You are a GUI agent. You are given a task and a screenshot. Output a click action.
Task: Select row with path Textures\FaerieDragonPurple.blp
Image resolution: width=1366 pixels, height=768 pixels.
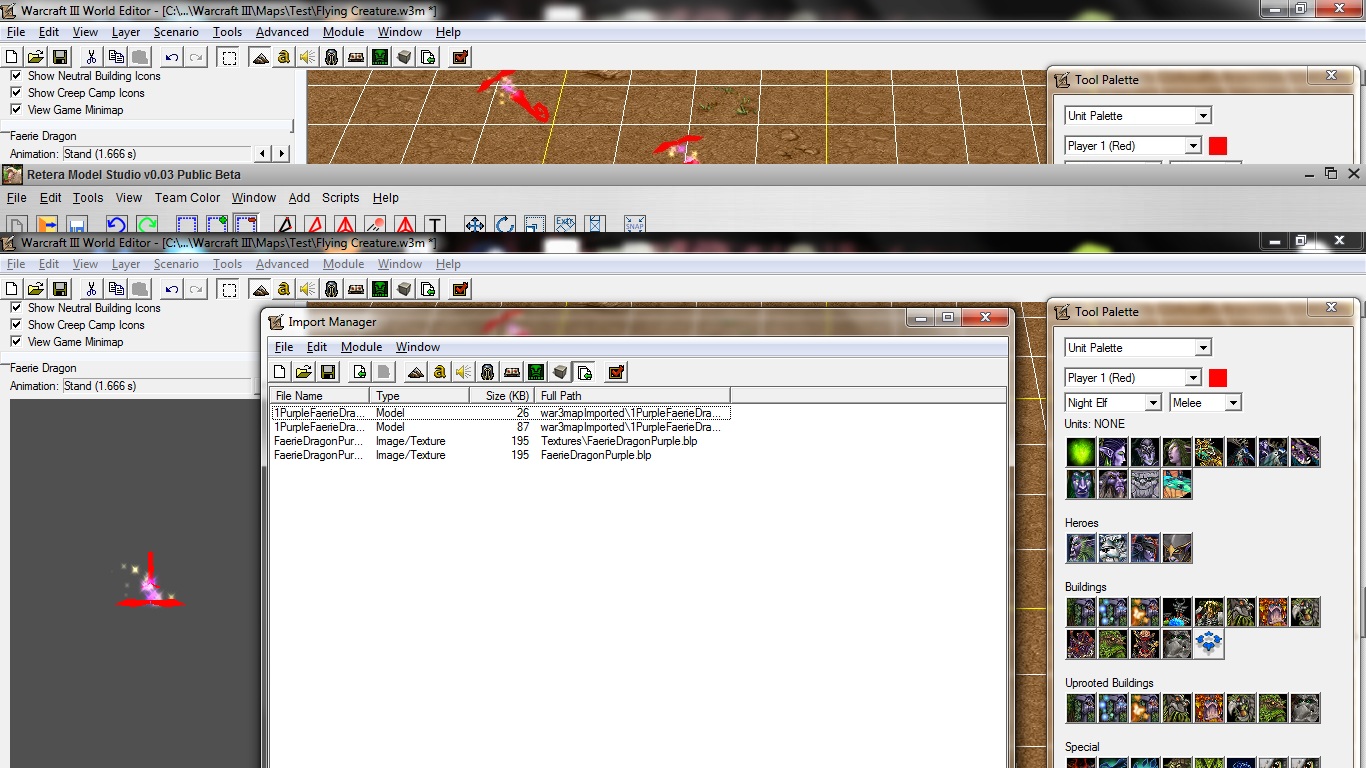501,441
